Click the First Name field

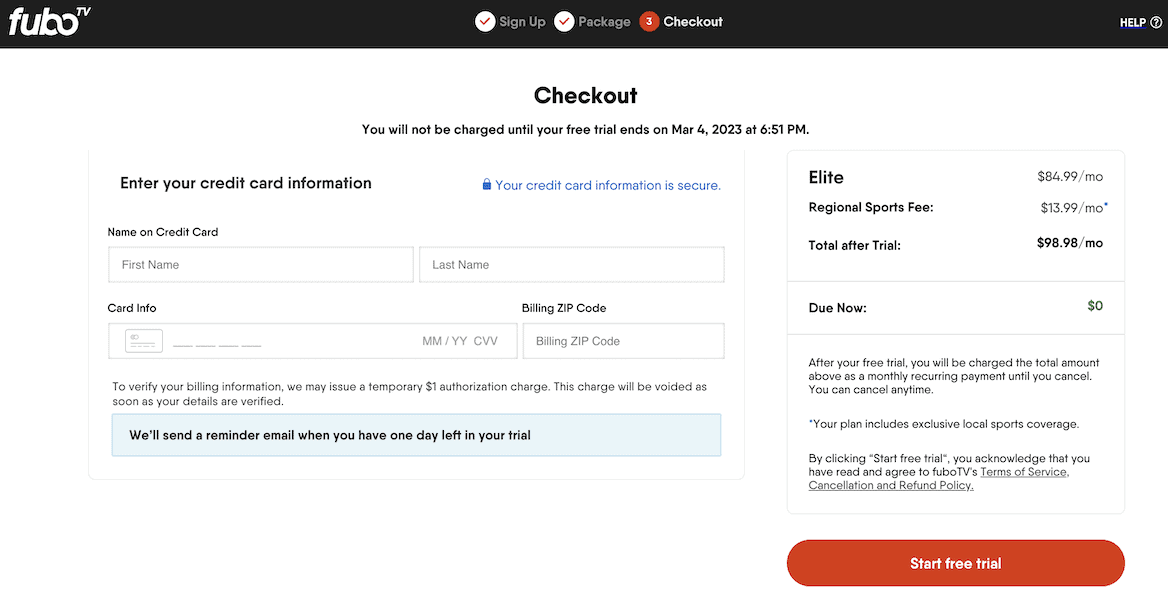coord(261,265)
